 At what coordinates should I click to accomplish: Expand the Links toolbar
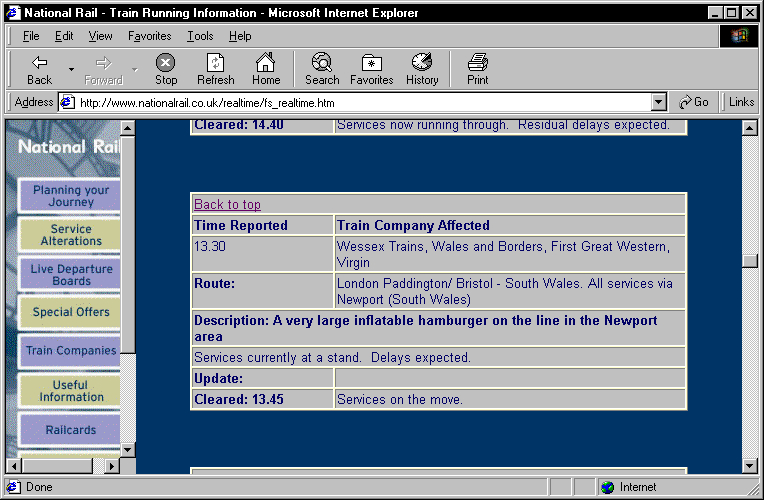click(741, 102)
